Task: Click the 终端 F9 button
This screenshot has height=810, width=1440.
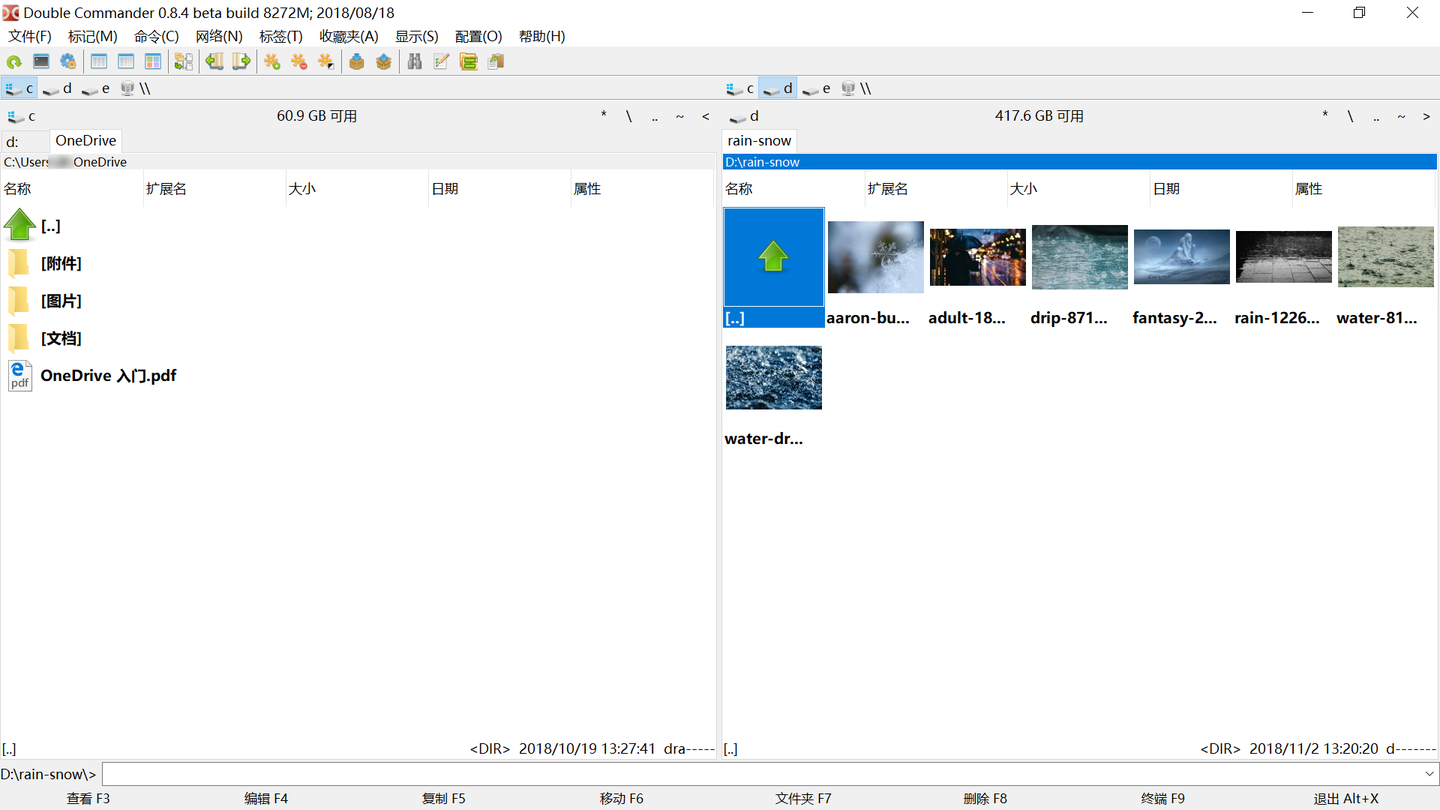Action: coord(1163,799)
